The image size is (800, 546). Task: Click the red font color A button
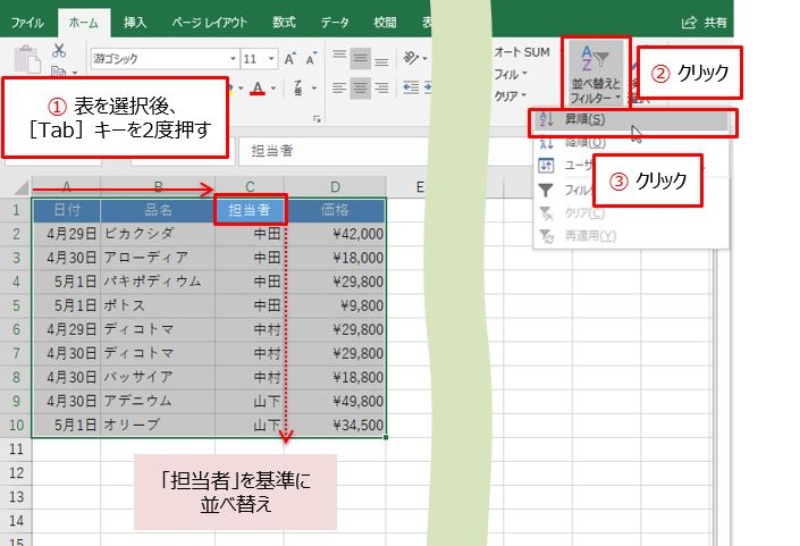[x=257, y=89]
